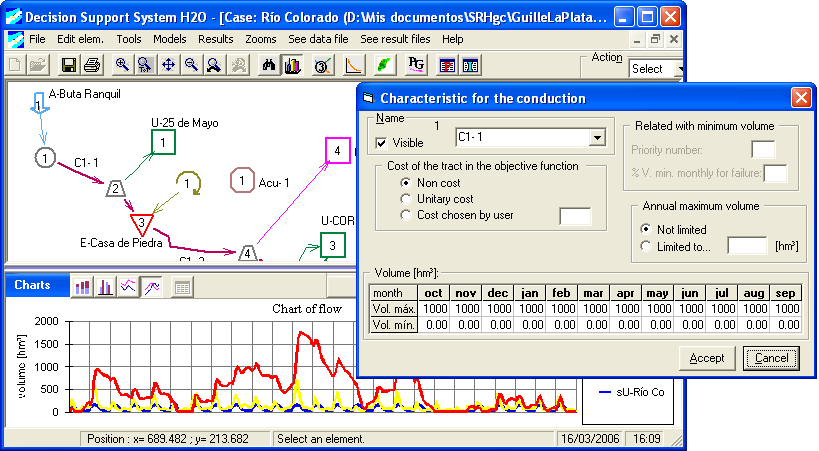Select the Zoom total magnifier tool
The height and width of the screenshot is (451, 819).
[x=145, y=65]
